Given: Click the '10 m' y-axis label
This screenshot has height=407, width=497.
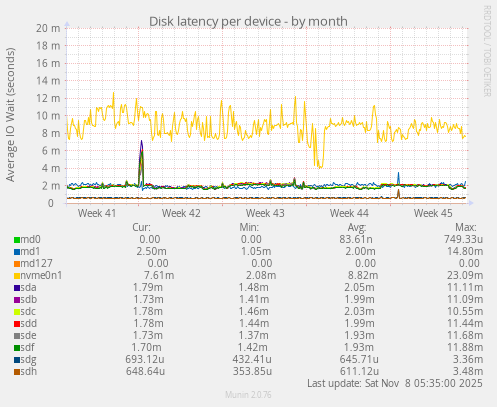Looking at the screenshot, I should coord(48,116).
